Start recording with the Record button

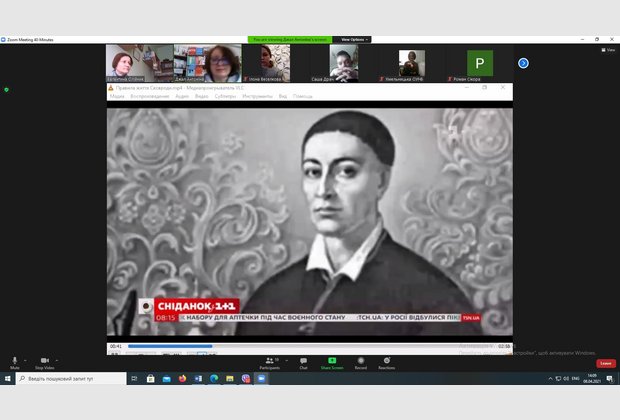(361, 363)
